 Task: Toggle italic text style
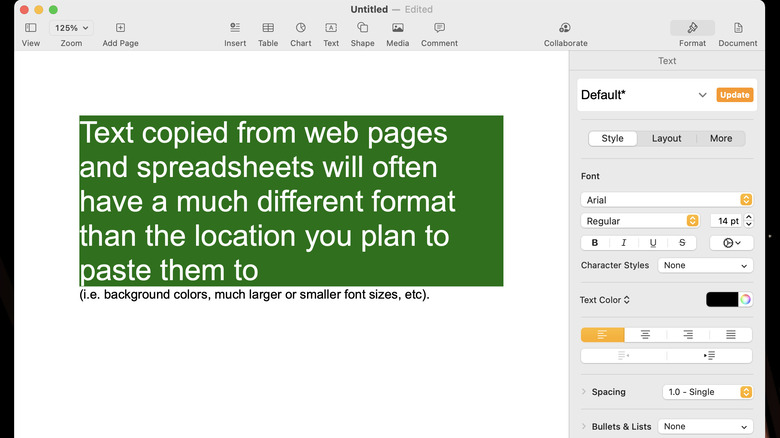(624, 243)
